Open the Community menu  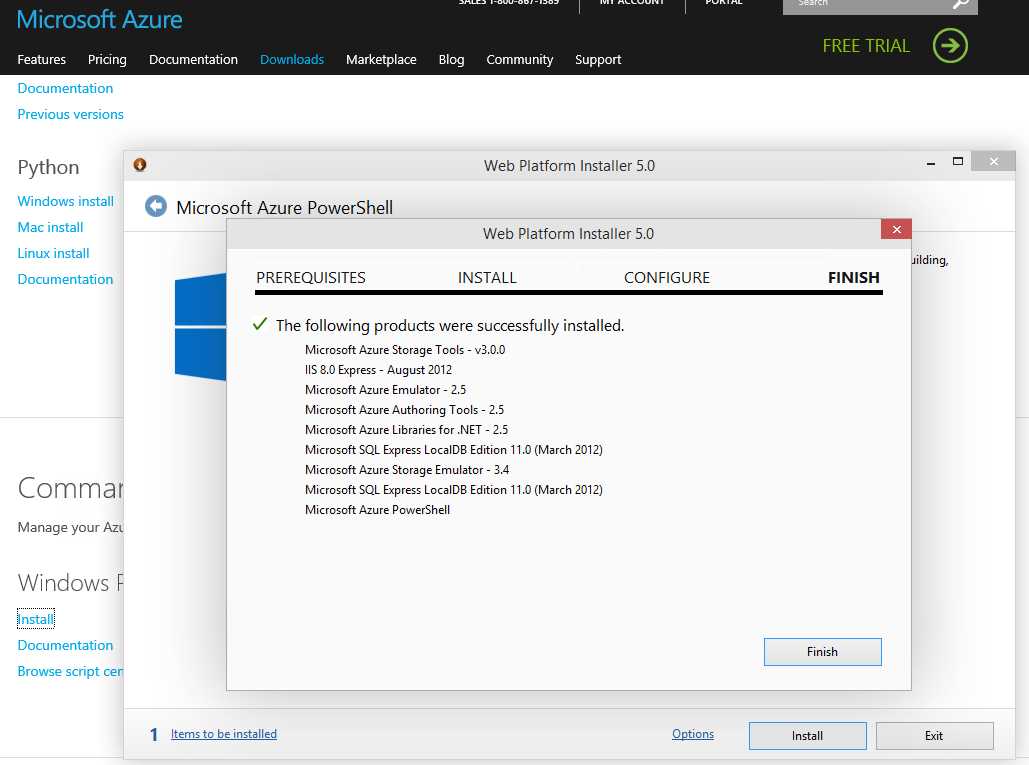pyautogui.click(x=520, y=59)
